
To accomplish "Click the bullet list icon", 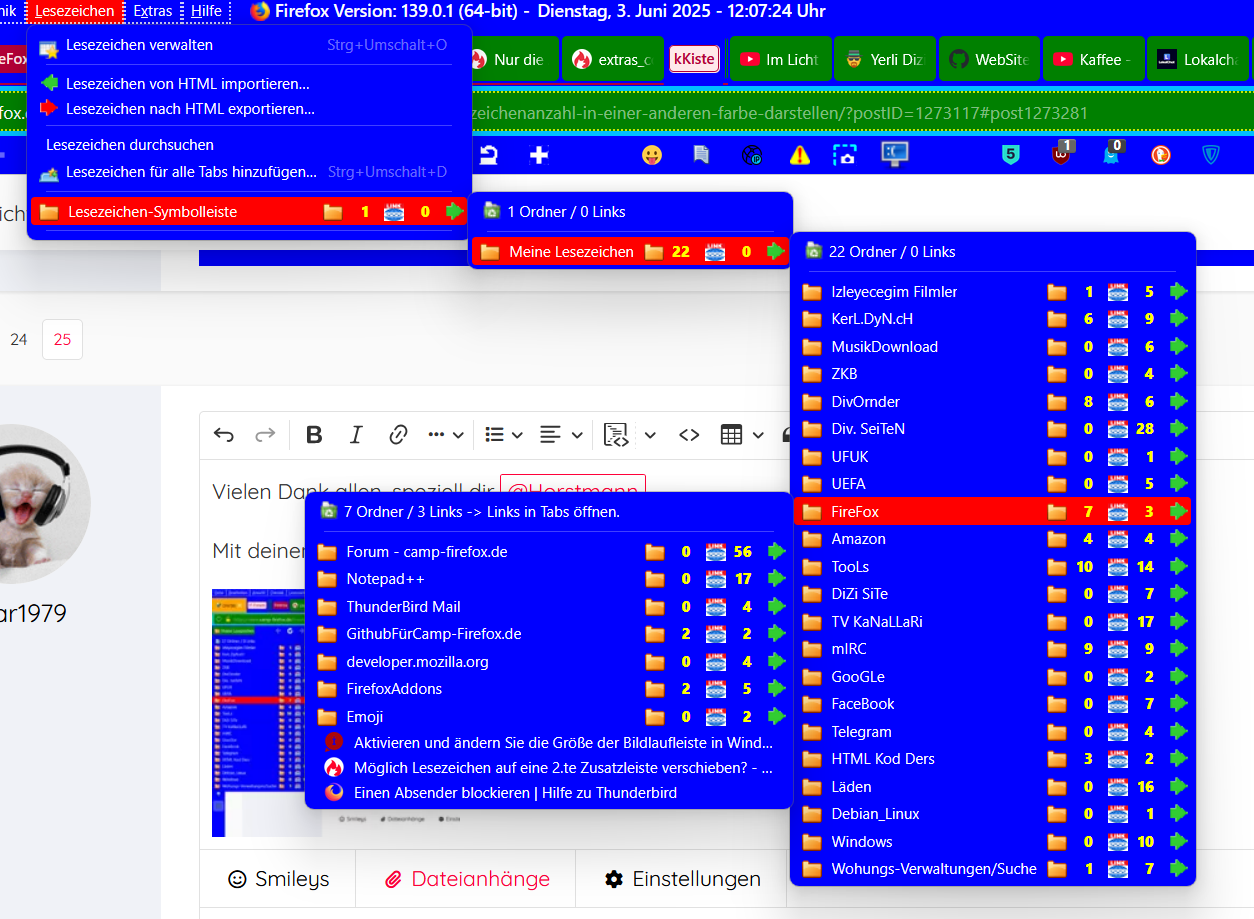I will [x=494, y=435].
